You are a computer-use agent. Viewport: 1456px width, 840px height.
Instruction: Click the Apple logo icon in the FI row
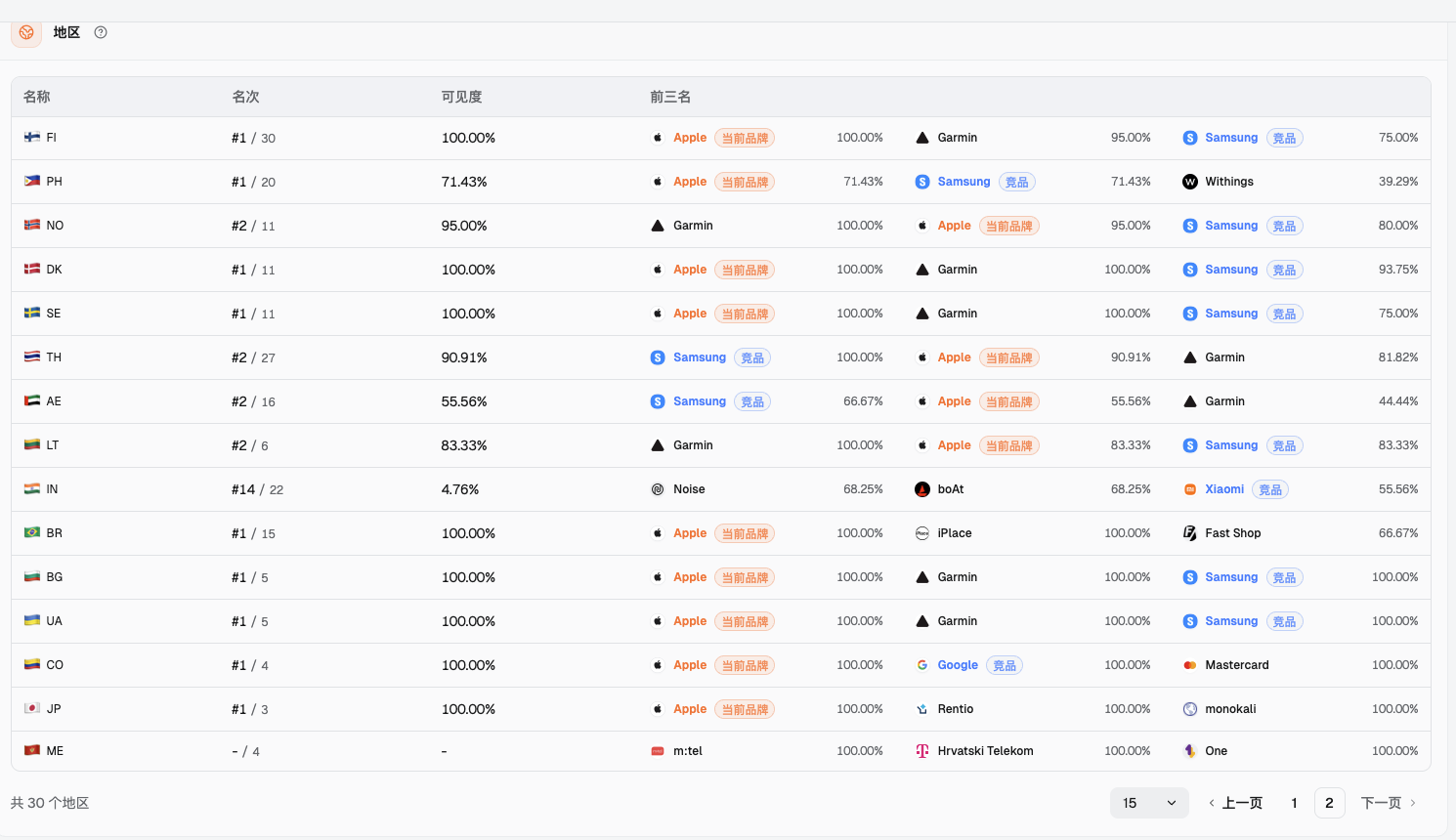click(658, 138)
